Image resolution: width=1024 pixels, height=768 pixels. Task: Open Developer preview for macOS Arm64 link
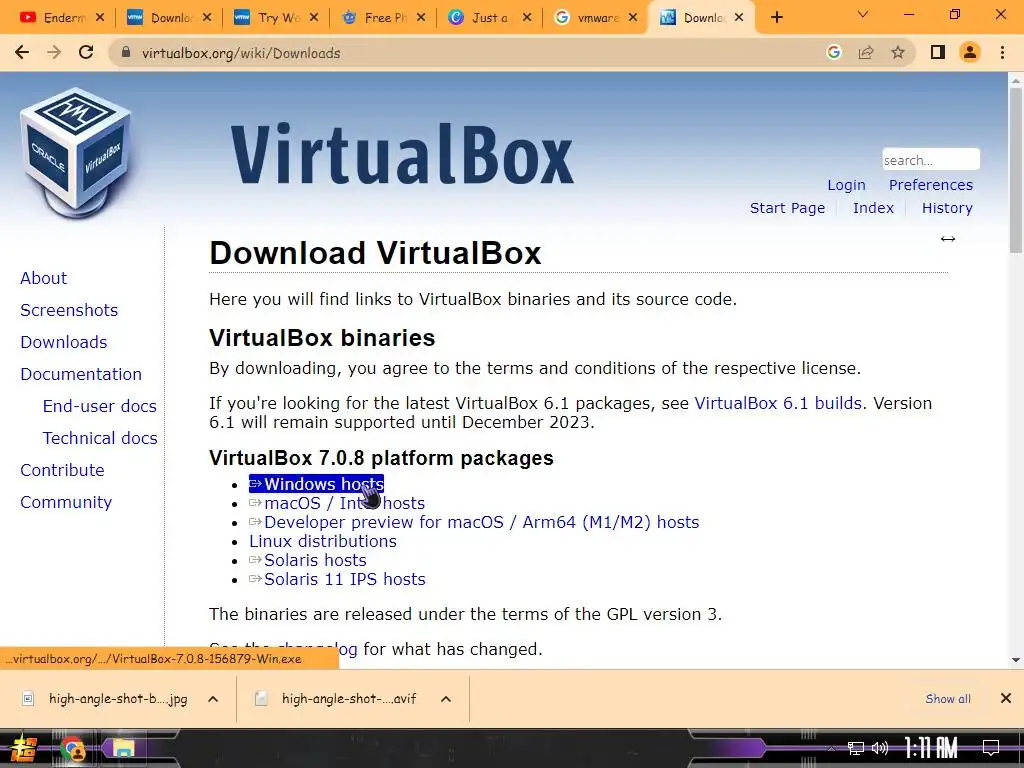pyautogui.click(x=474, y=522)
